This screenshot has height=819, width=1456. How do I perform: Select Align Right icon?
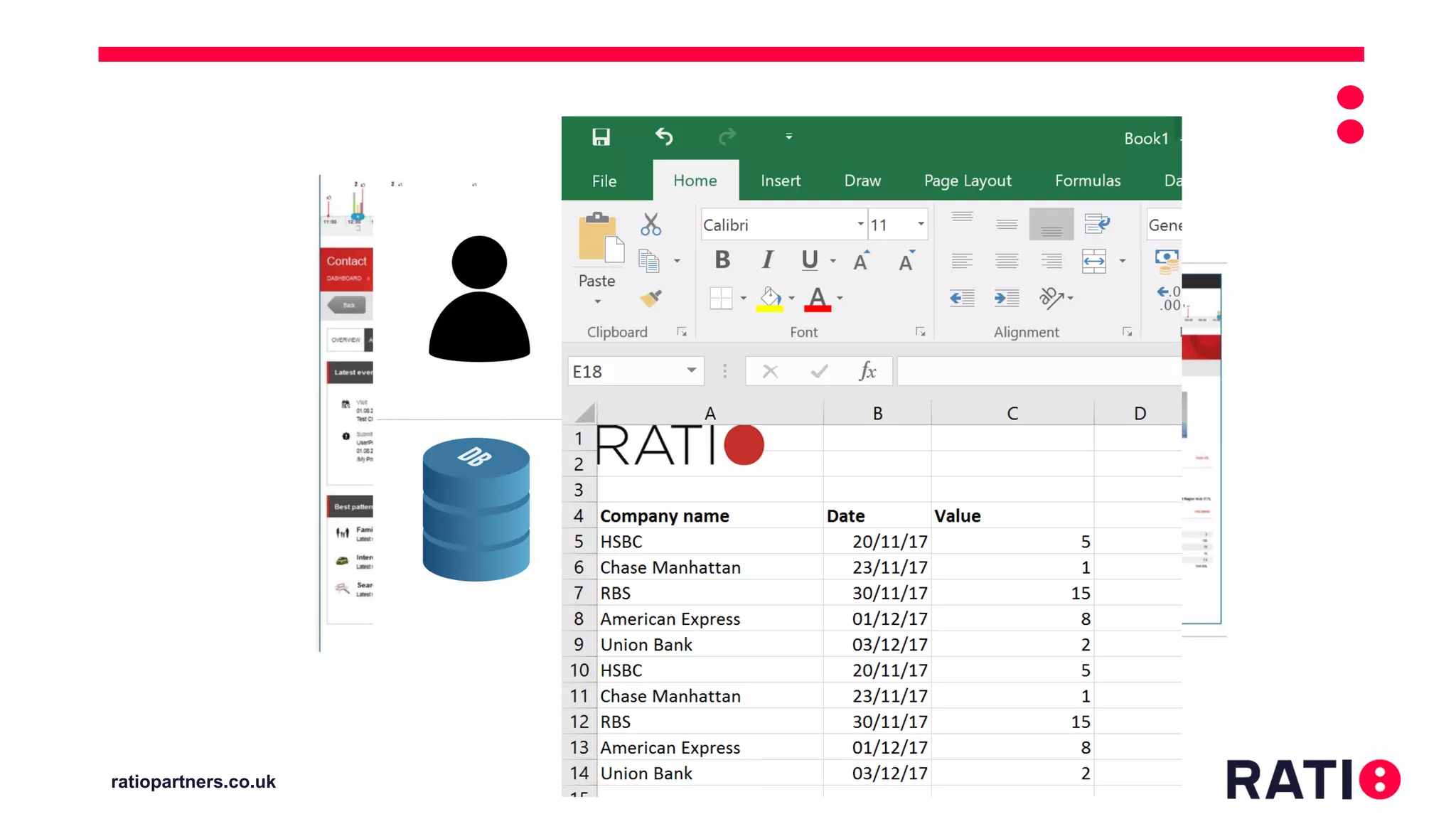click(1051, 261)
